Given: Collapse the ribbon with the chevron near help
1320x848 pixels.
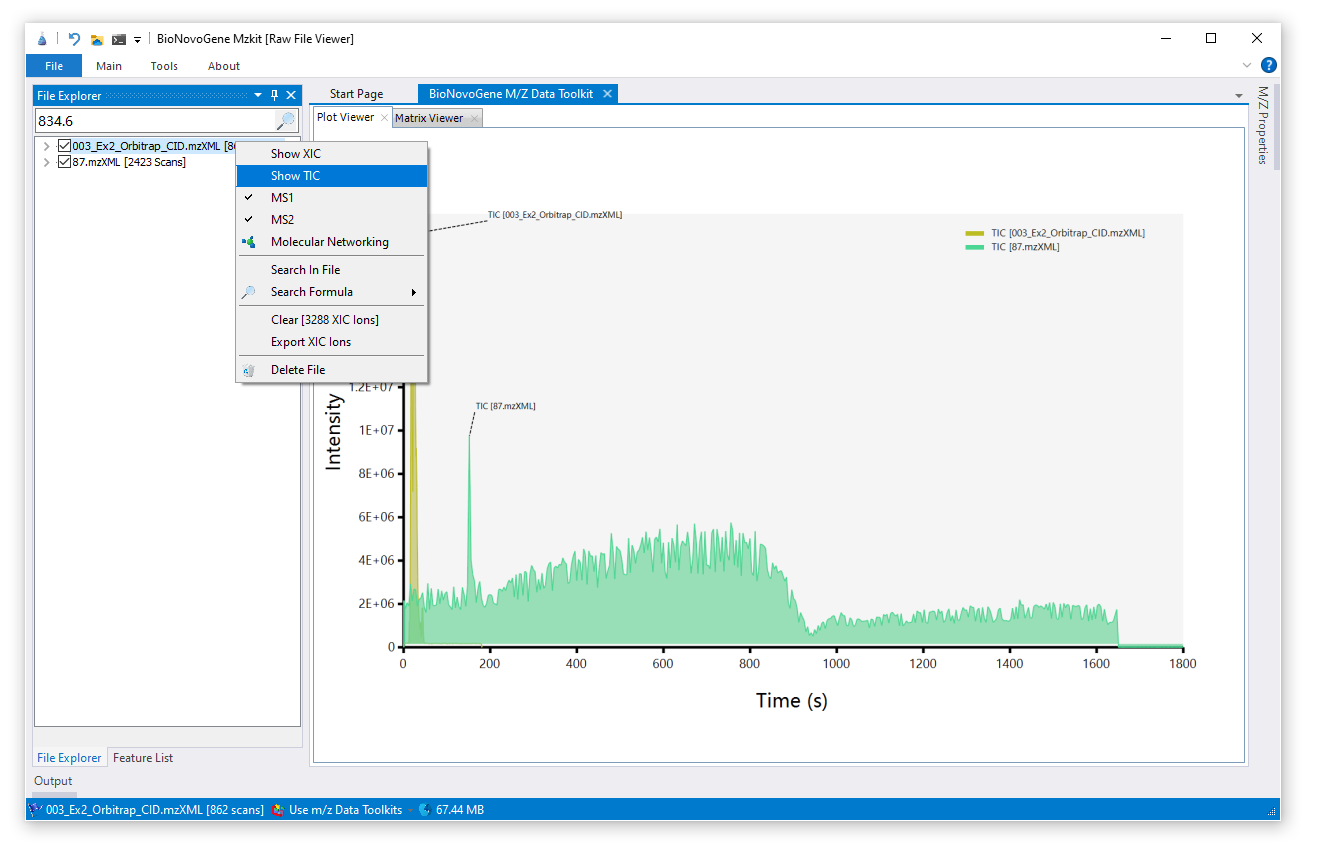Looking at the screenshot, I should (x=1247, y=66).
